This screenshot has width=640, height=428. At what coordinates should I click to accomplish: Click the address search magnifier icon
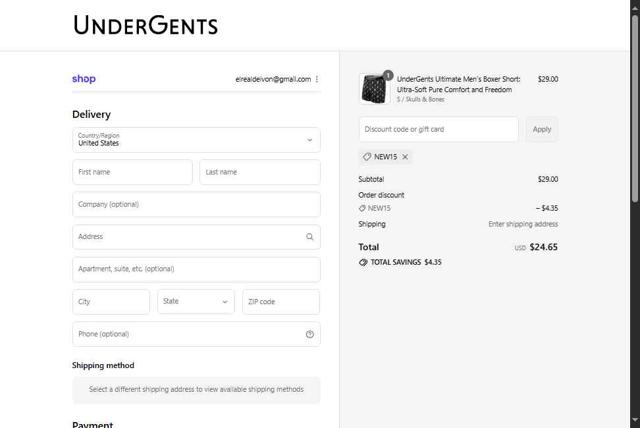[310, 237]
